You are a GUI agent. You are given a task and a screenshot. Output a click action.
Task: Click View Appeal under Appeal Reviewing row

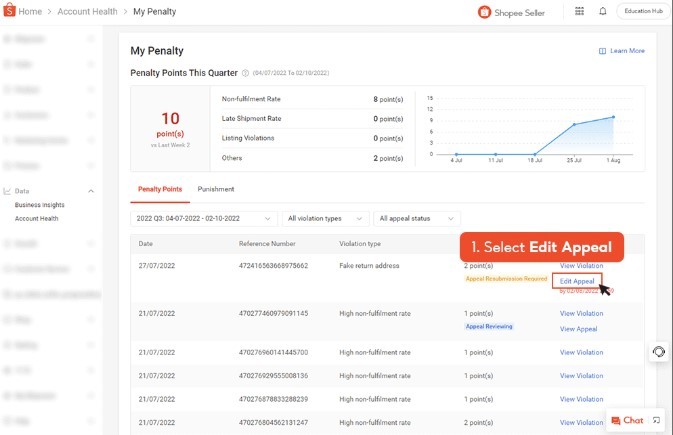[x=578, y=328]
